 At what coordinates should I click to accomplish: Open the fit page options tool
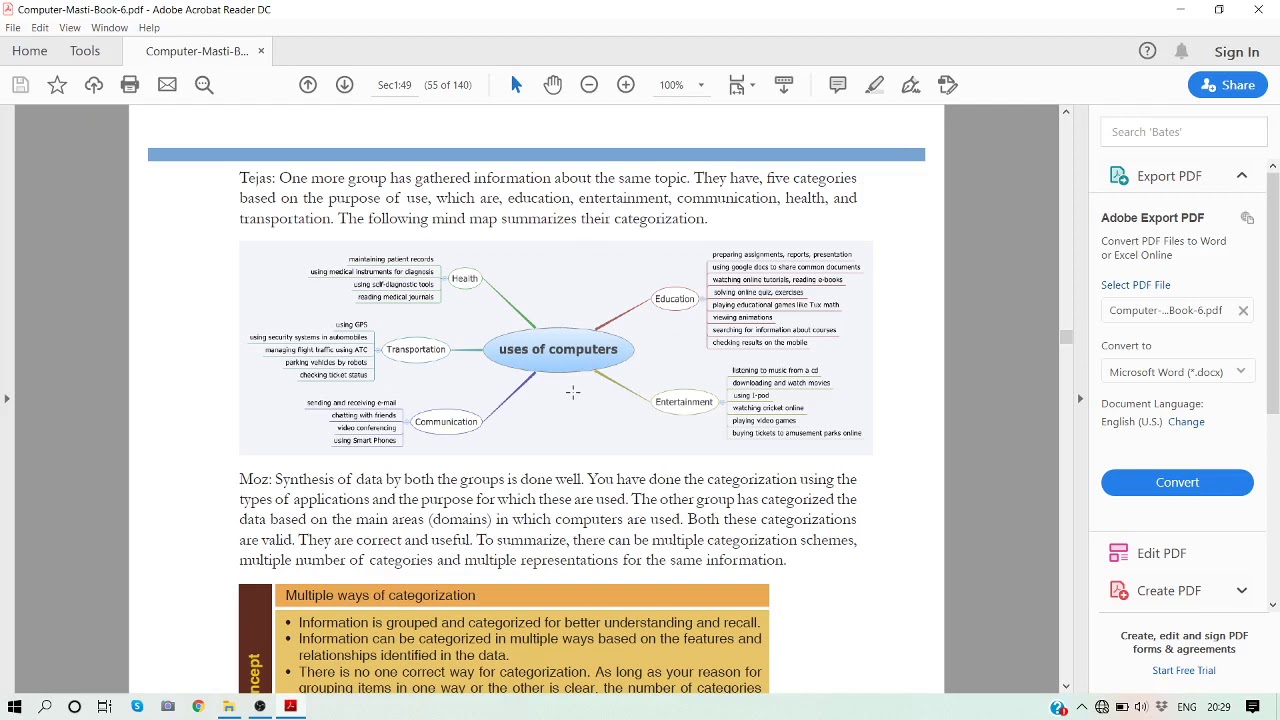tap(740, 85)
